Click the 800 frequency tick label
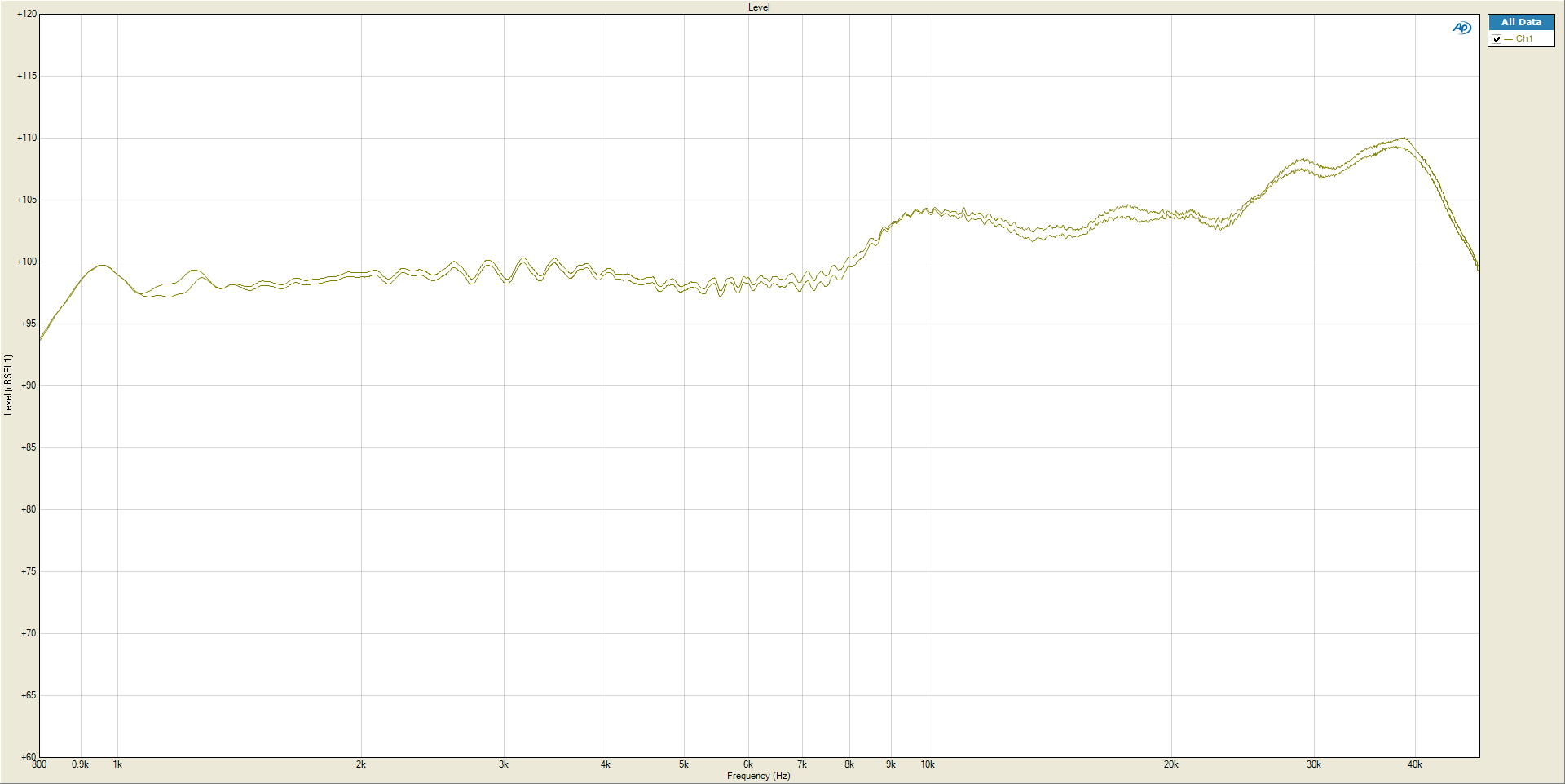Image resolution: width=1565 pixels, height=784 pixels. point(39,764)
